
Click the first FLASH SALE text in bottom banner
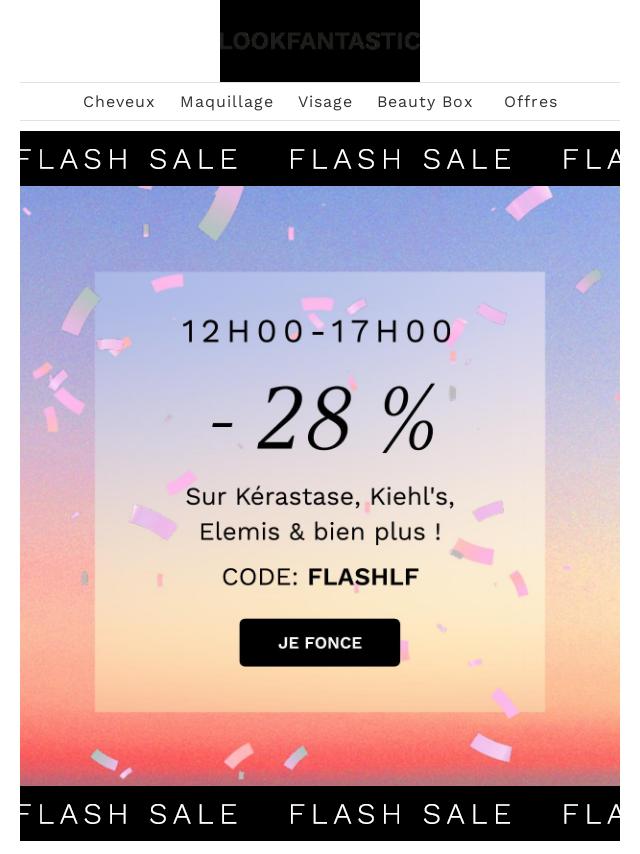(129, 814)
